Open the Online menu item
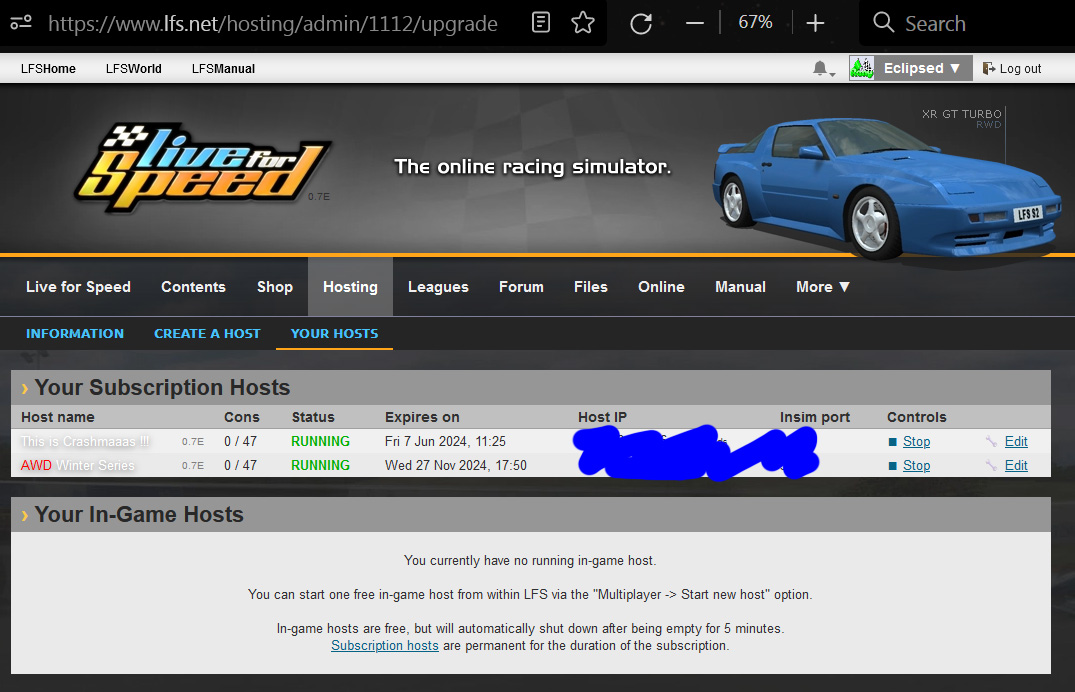 (x=662, y=287)
